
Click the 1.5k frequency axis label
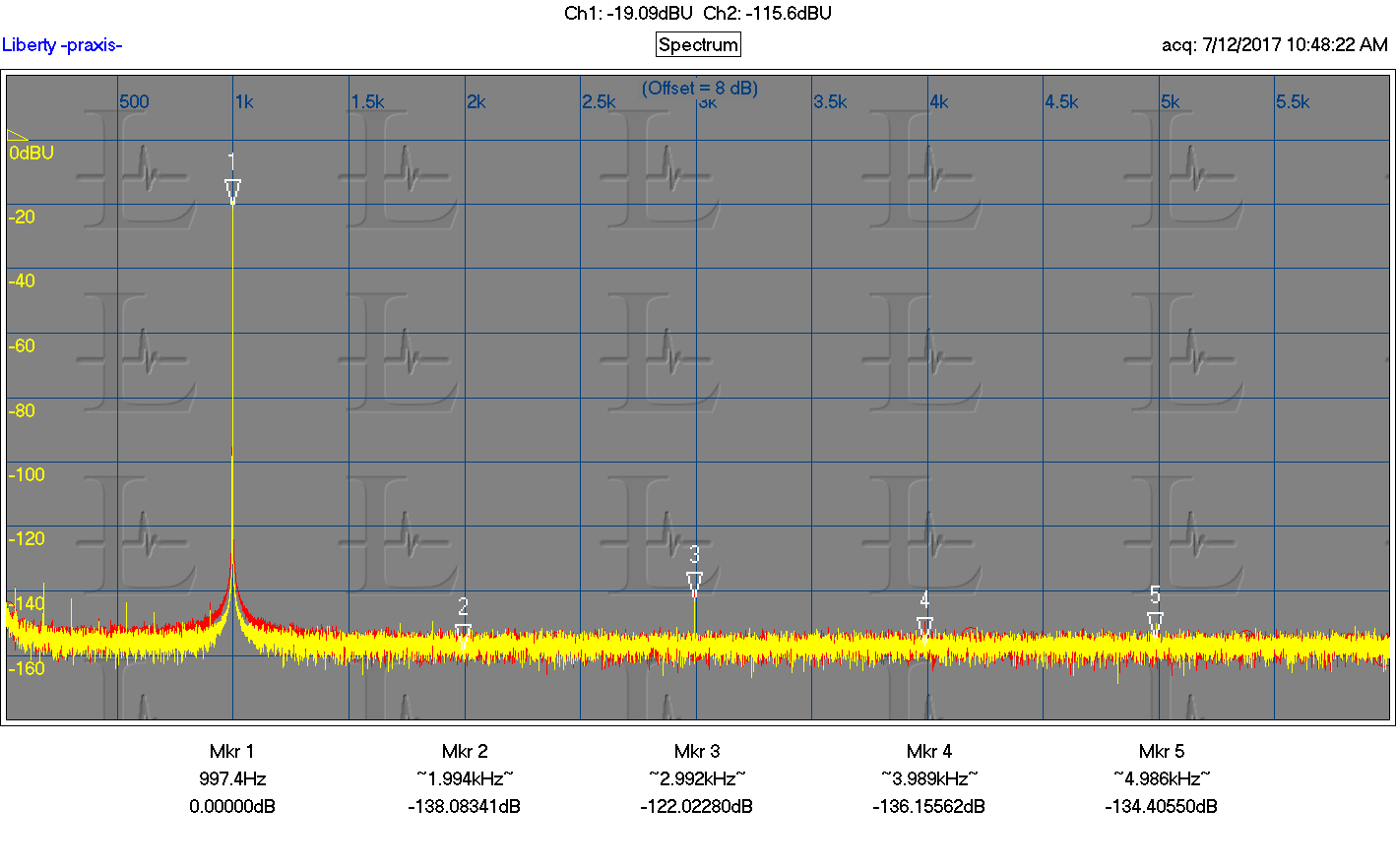(367, 101)
